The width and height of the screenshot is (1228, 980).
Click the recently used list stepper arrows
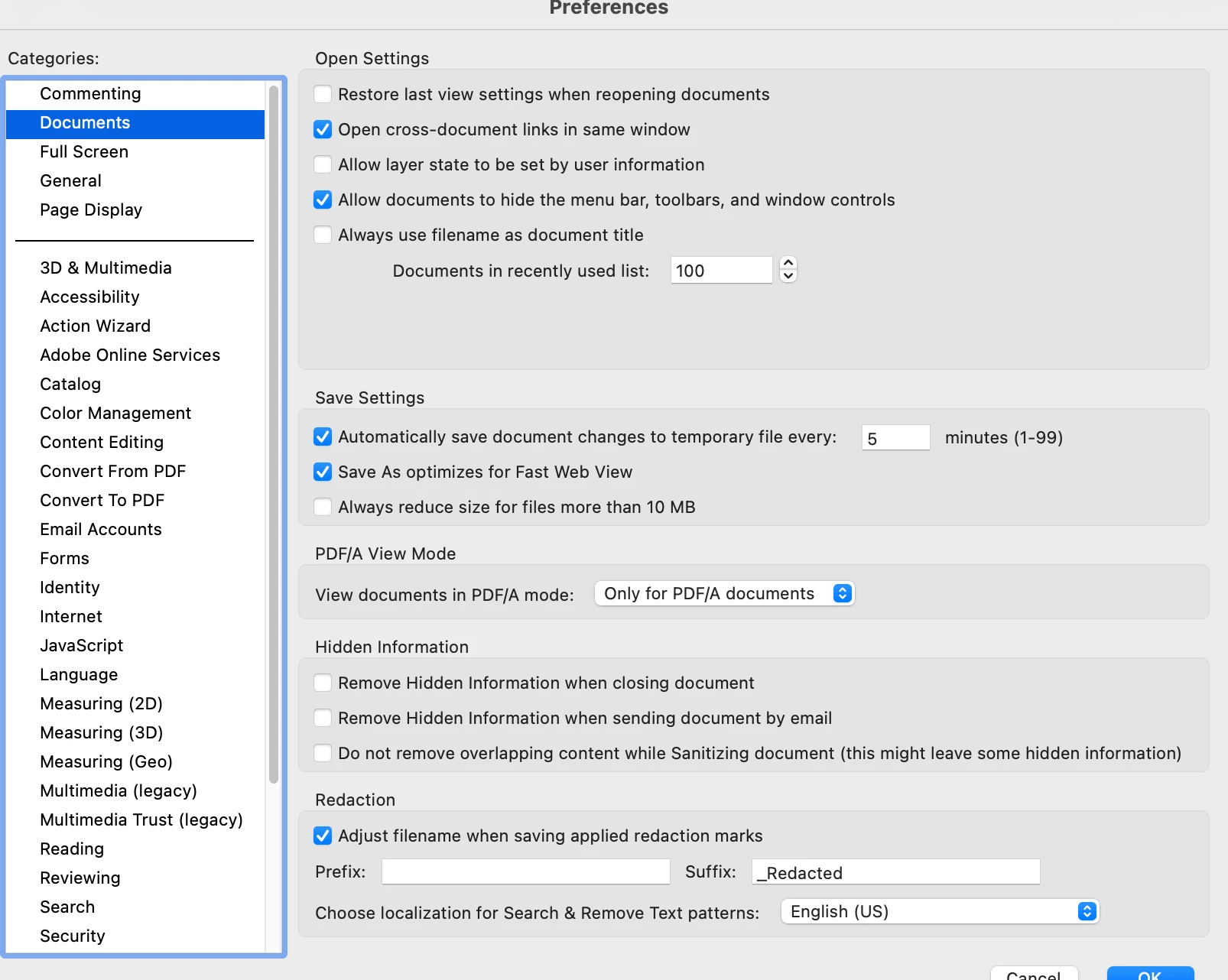[x=788, y=269]
